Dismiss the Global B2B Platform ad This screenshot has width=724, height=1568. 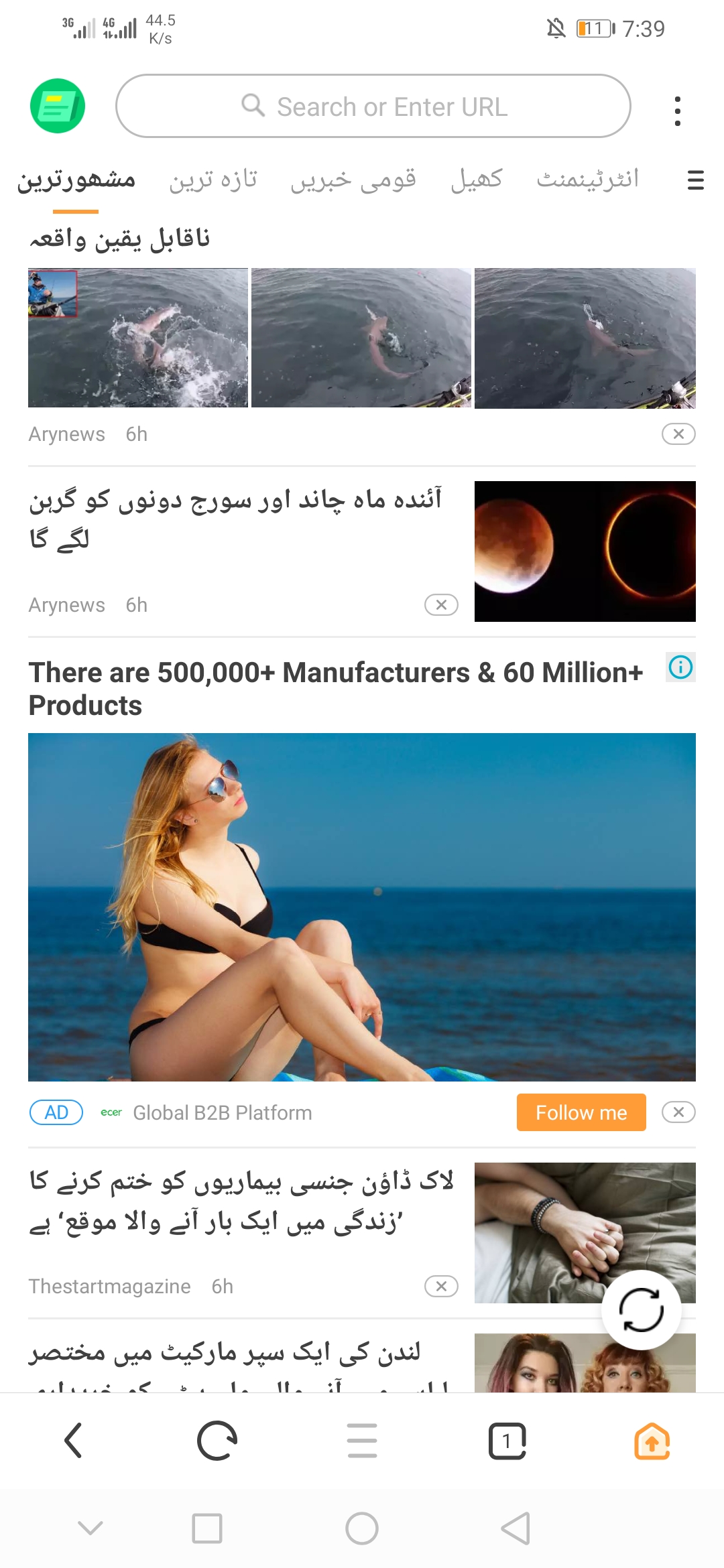[678, 1112]
